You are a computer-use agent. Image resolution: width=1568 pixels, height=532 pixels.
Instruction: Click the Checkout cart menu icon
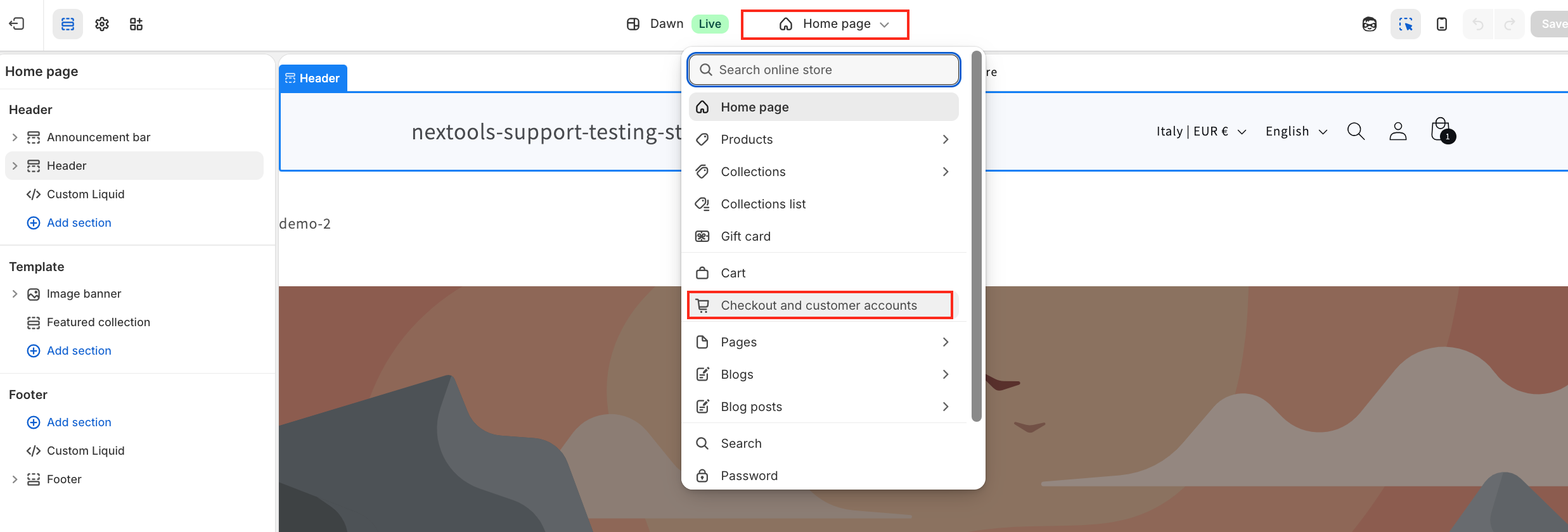pyautogui.click(x=702, y=305)
